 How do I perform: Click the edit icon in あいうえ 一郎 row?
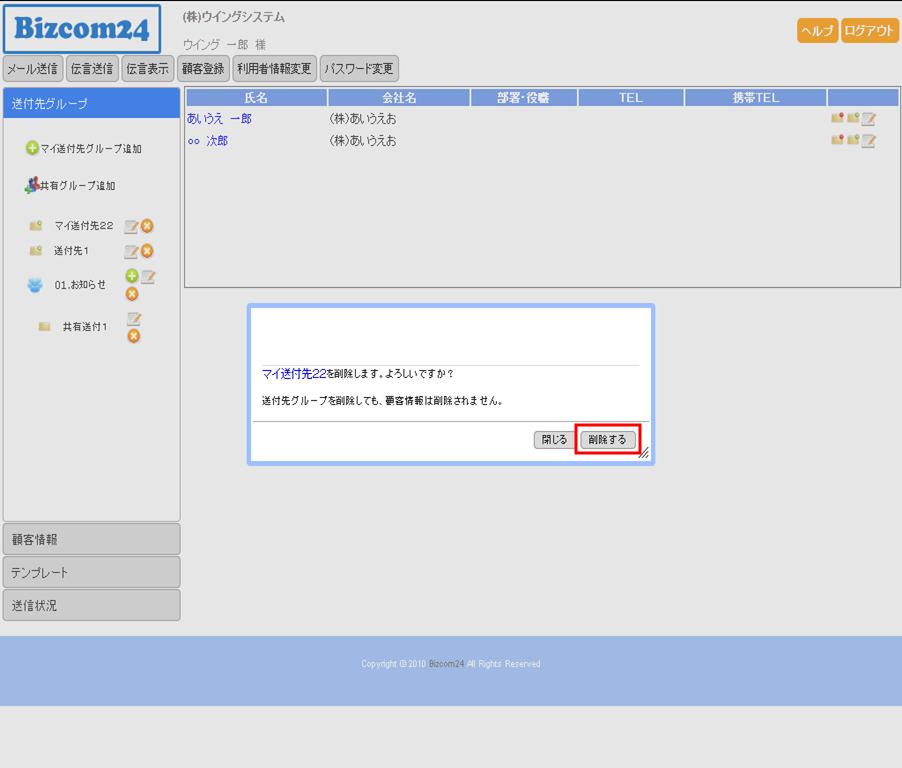(868, 119)
